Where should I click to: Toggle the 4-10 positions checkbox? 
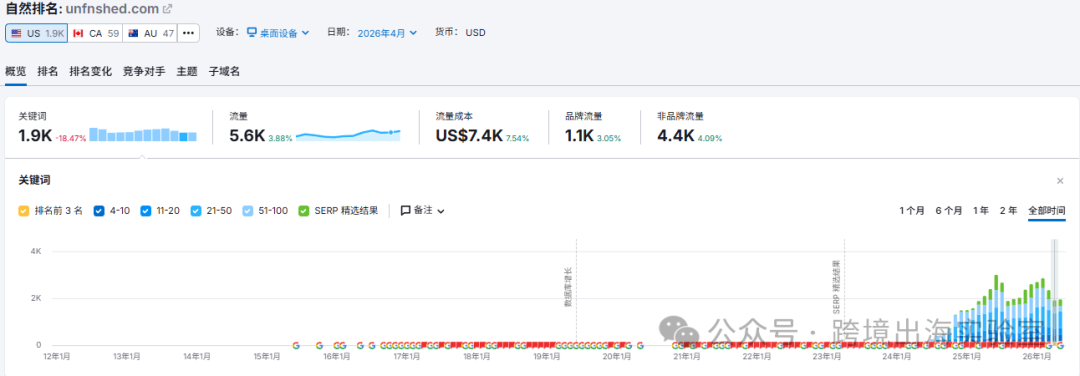98,211
